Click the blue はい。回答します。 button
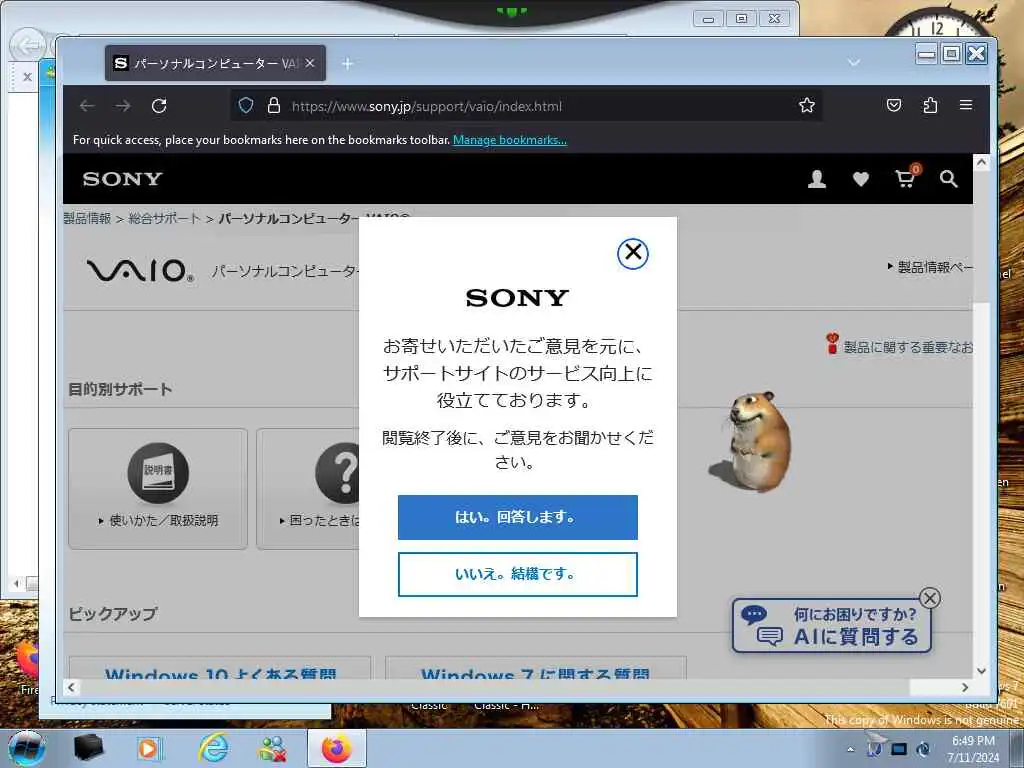This screenshot has height=768, width=1024. coord(517,517)
